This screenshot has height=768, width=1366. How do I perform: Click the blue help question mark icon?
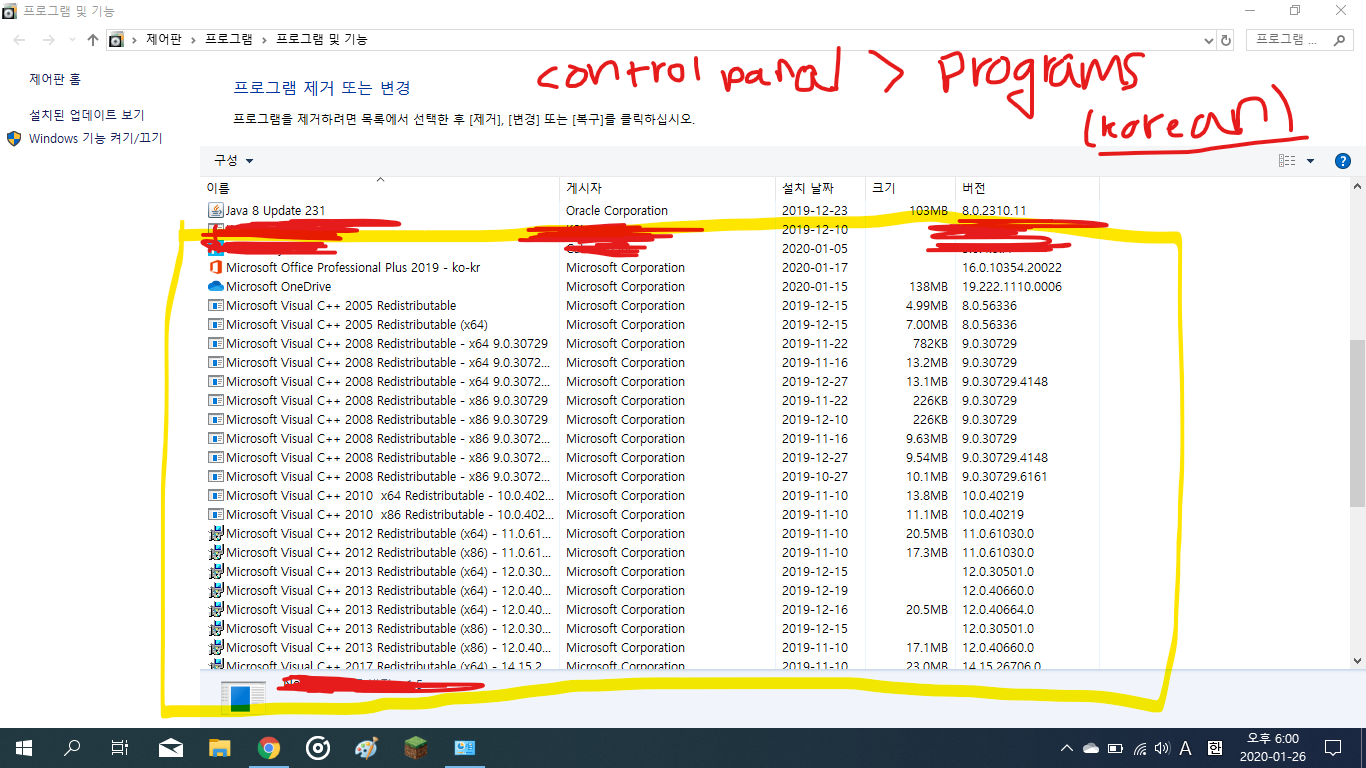(1343, 161)
